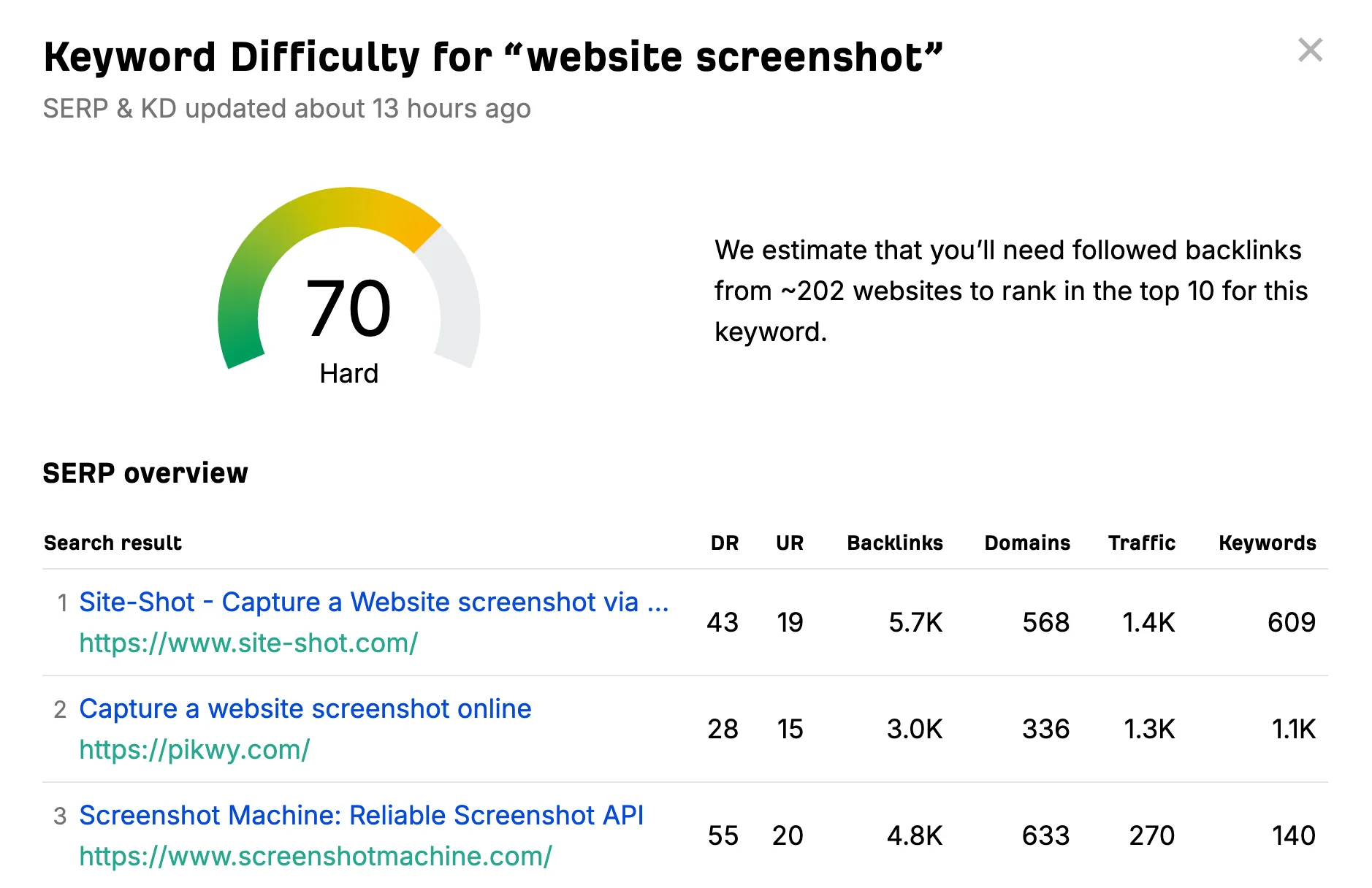This screenshot has width=1372, height=888.
Task: Click row number 2 in the results table
Action: tap(61, 708)
